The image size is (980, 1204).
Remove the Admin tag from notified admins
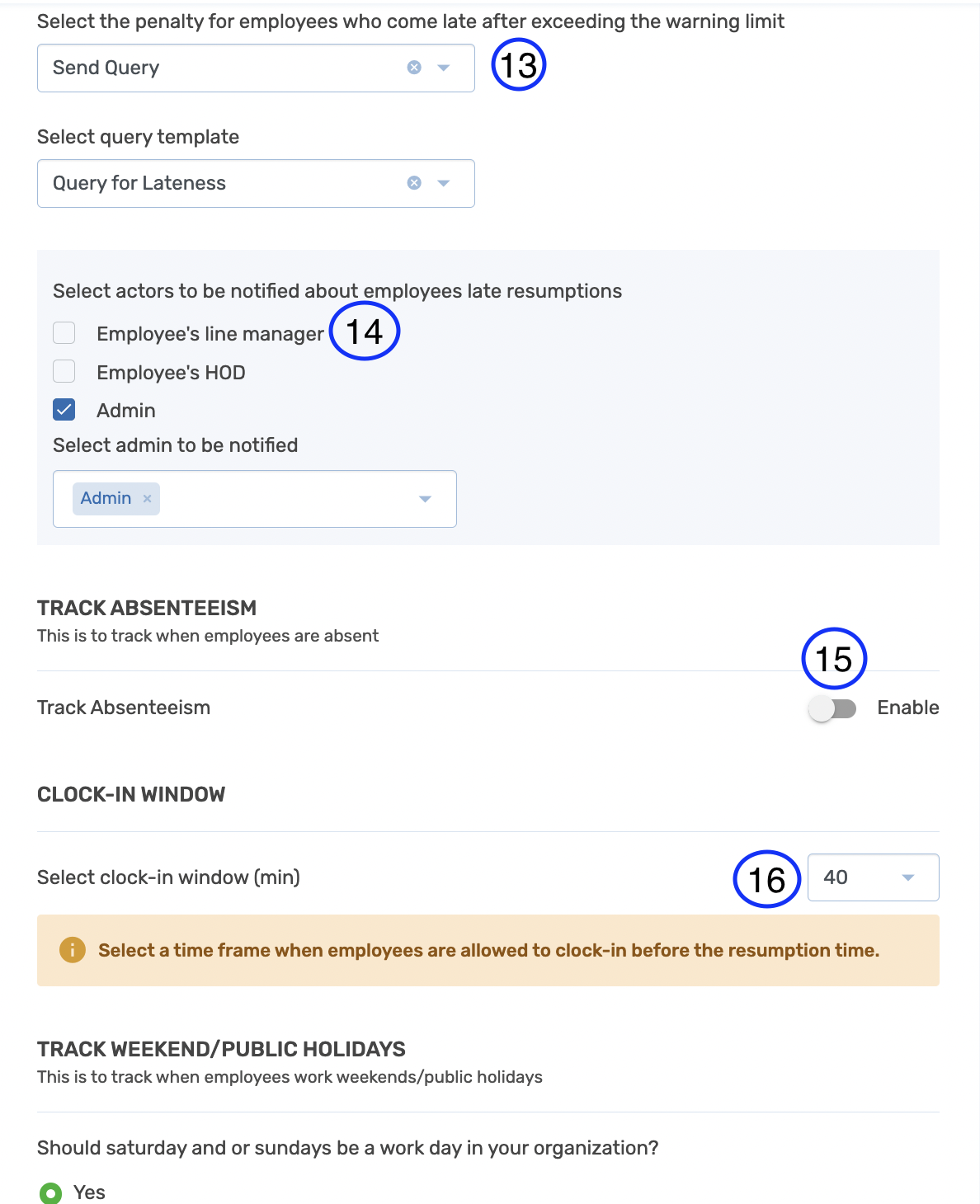(x=147, y=498)
